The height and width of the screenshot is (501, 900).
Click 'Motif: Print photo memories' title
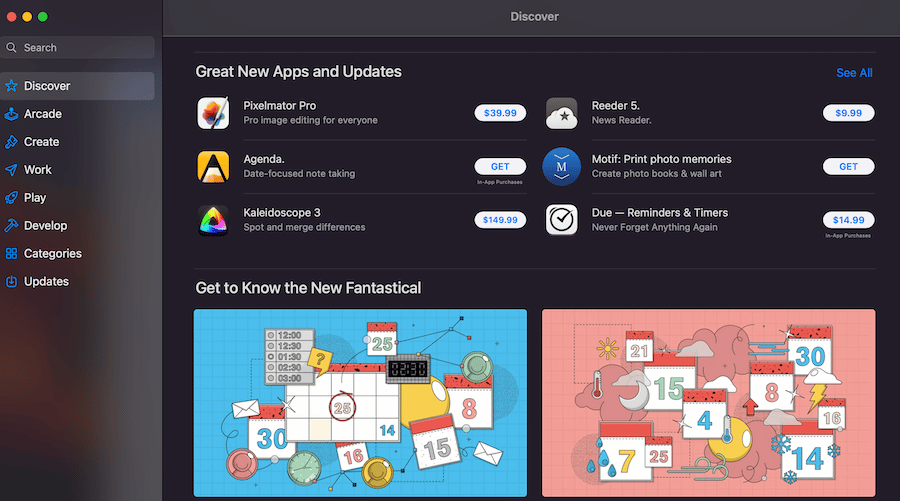662,159
